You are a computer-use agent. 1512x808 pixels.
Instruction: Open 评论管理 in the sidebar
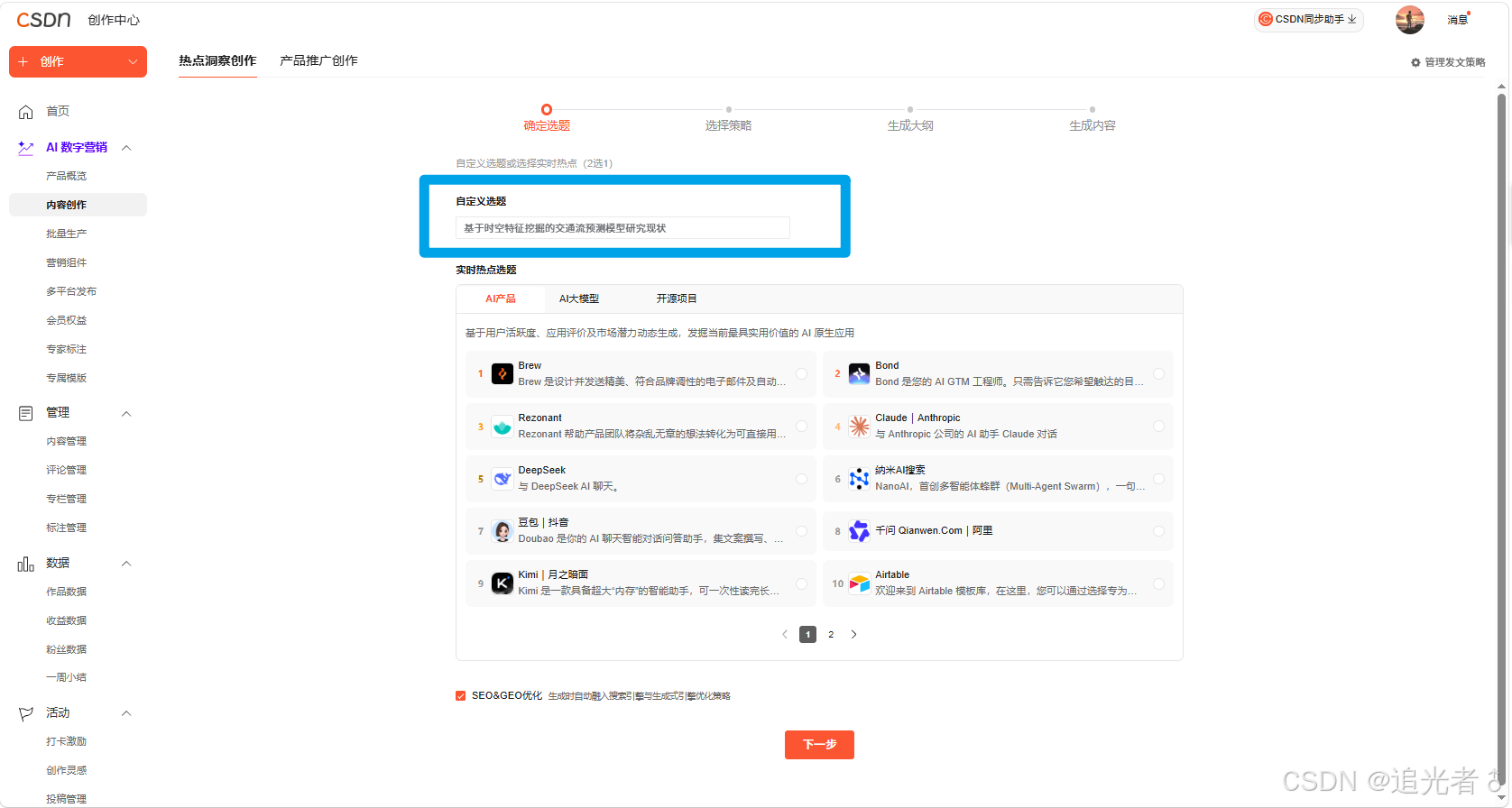pos(67,470)
